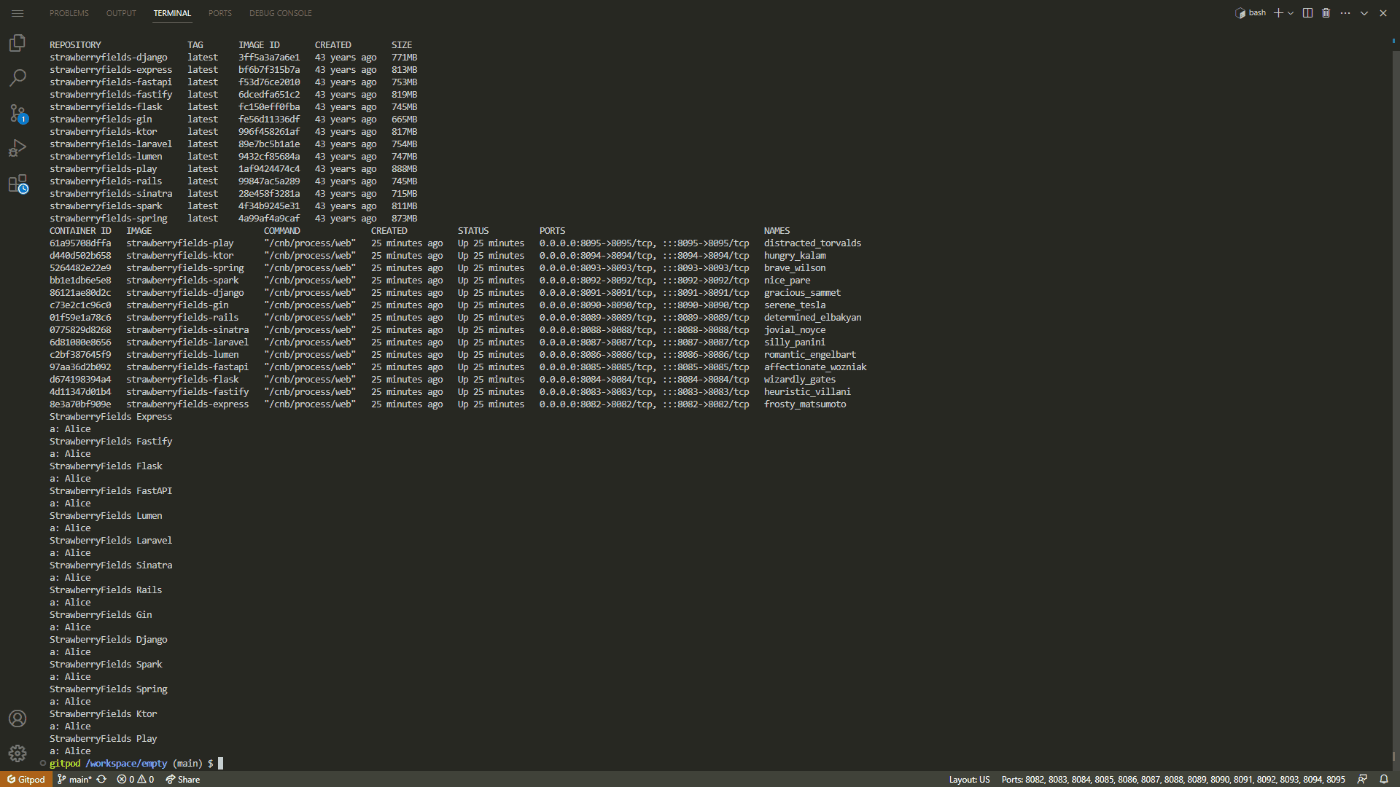The height and width of the screenshot is (787, 1400).
Task: Open the Accounts menu icon
Action: click(17, 719)
